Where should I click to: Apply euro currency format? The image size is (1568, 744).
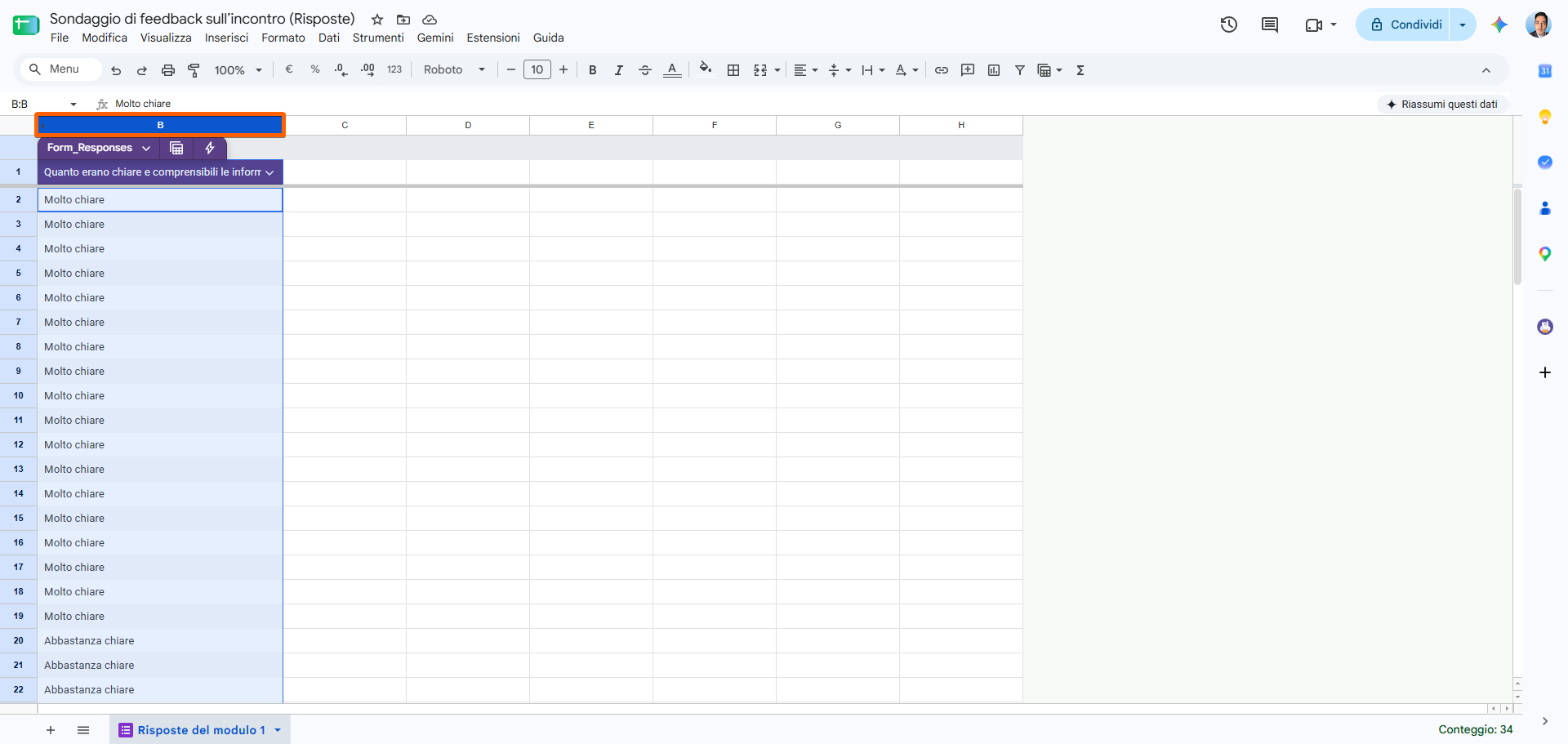[x=289, y=69]
